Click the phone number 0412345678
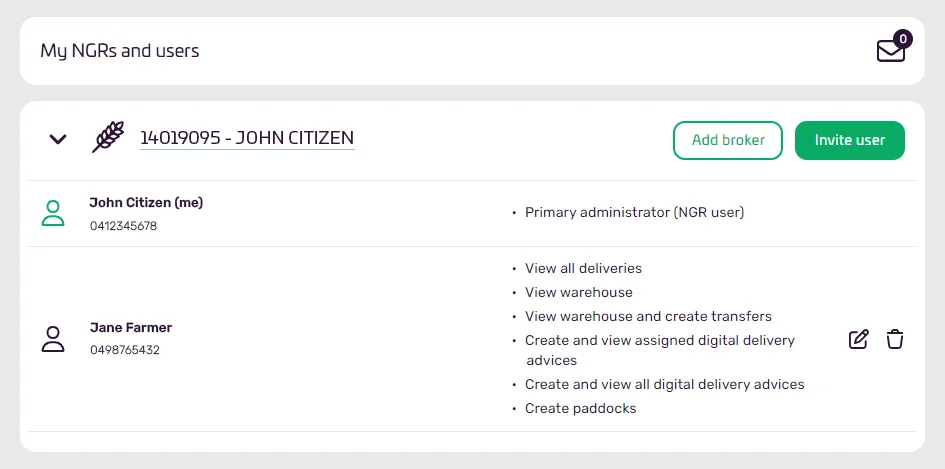The image size is (945, 469). point(124,226)
